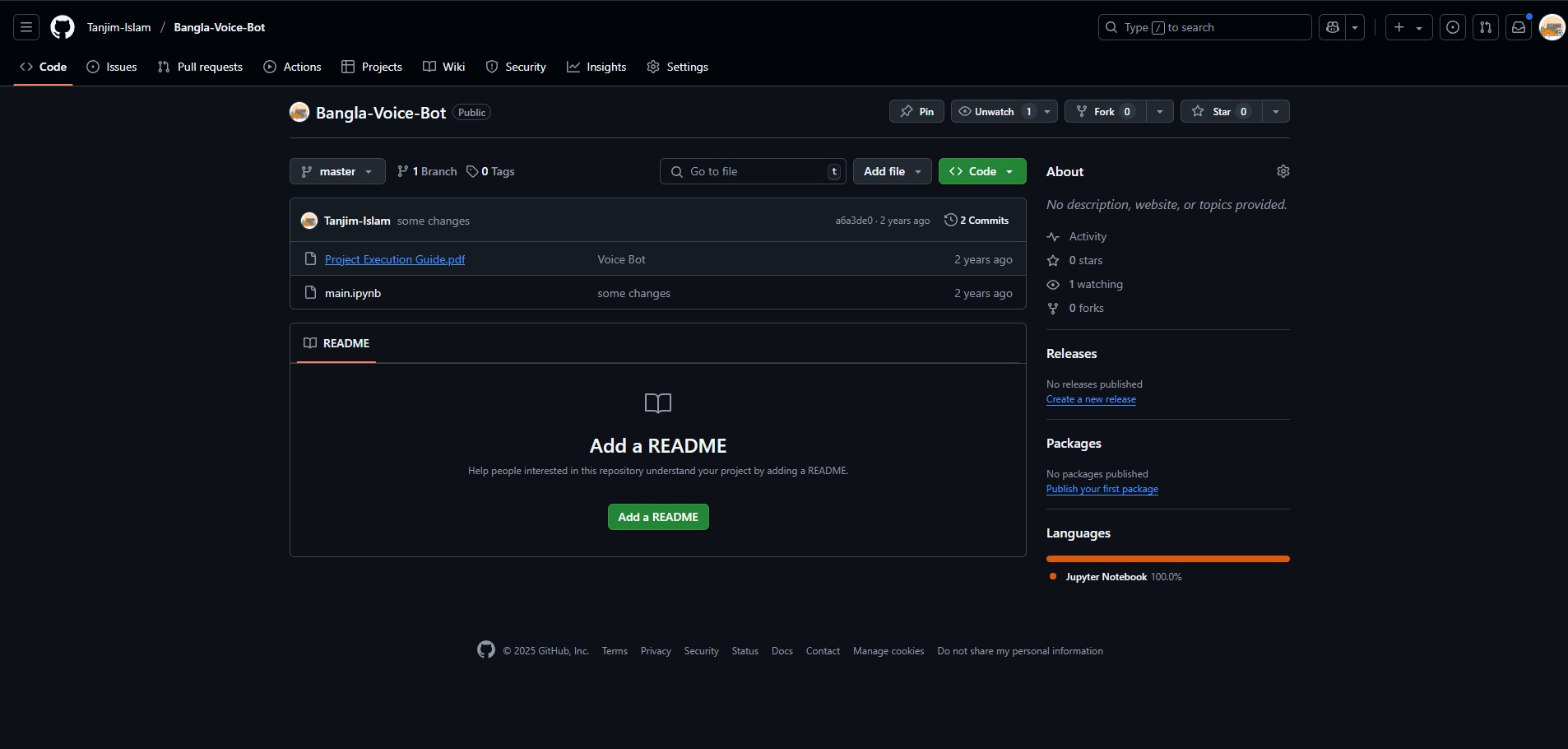Open pull requests icon in top header

pos(1486,27)
